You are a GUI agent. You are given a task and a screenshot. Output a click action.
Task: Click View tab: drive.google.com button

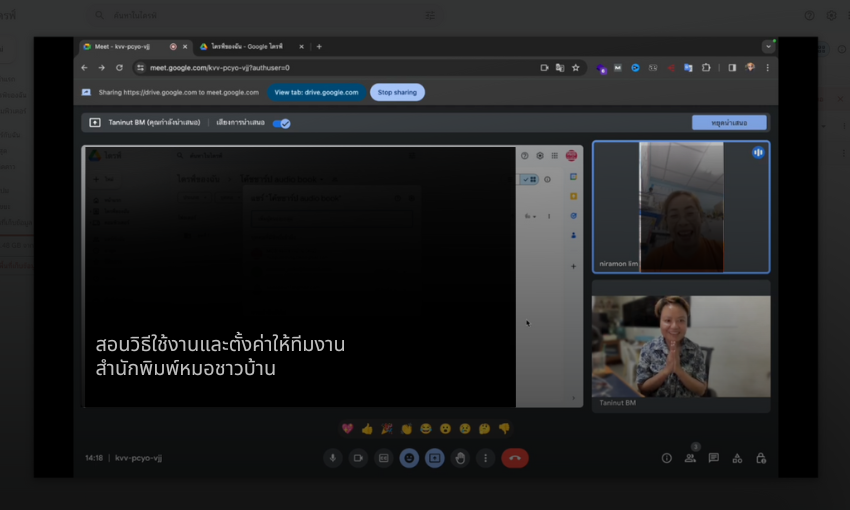pyautogui.click(x=316, y=92)
